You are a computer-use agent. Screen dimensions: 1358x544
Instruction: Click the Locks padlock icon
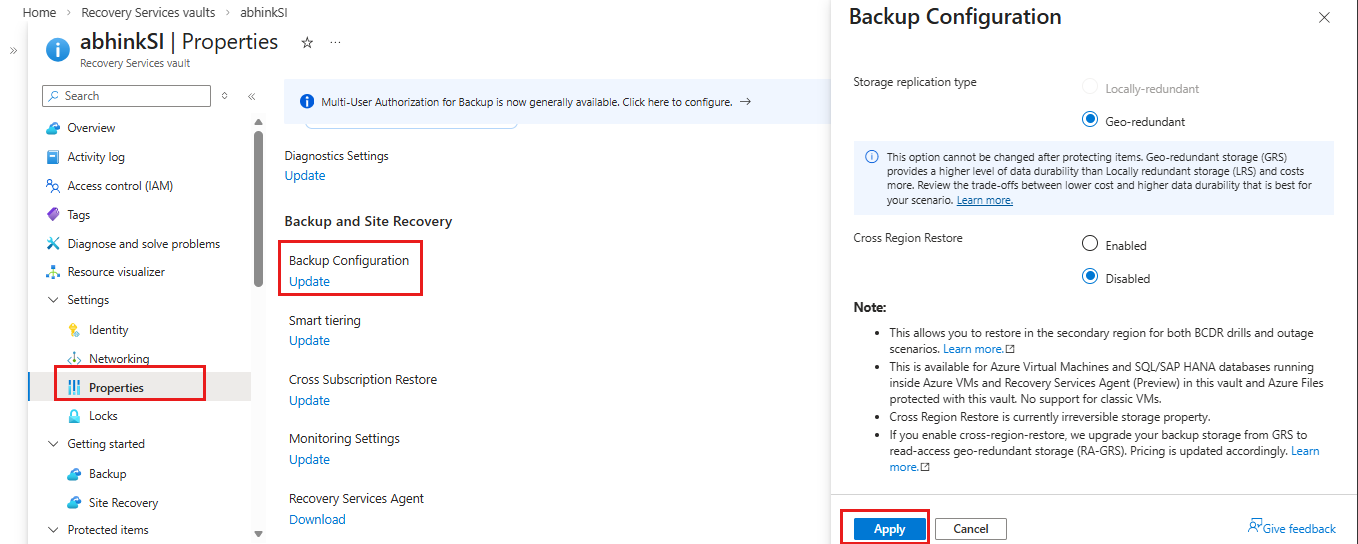pos(74,416)
